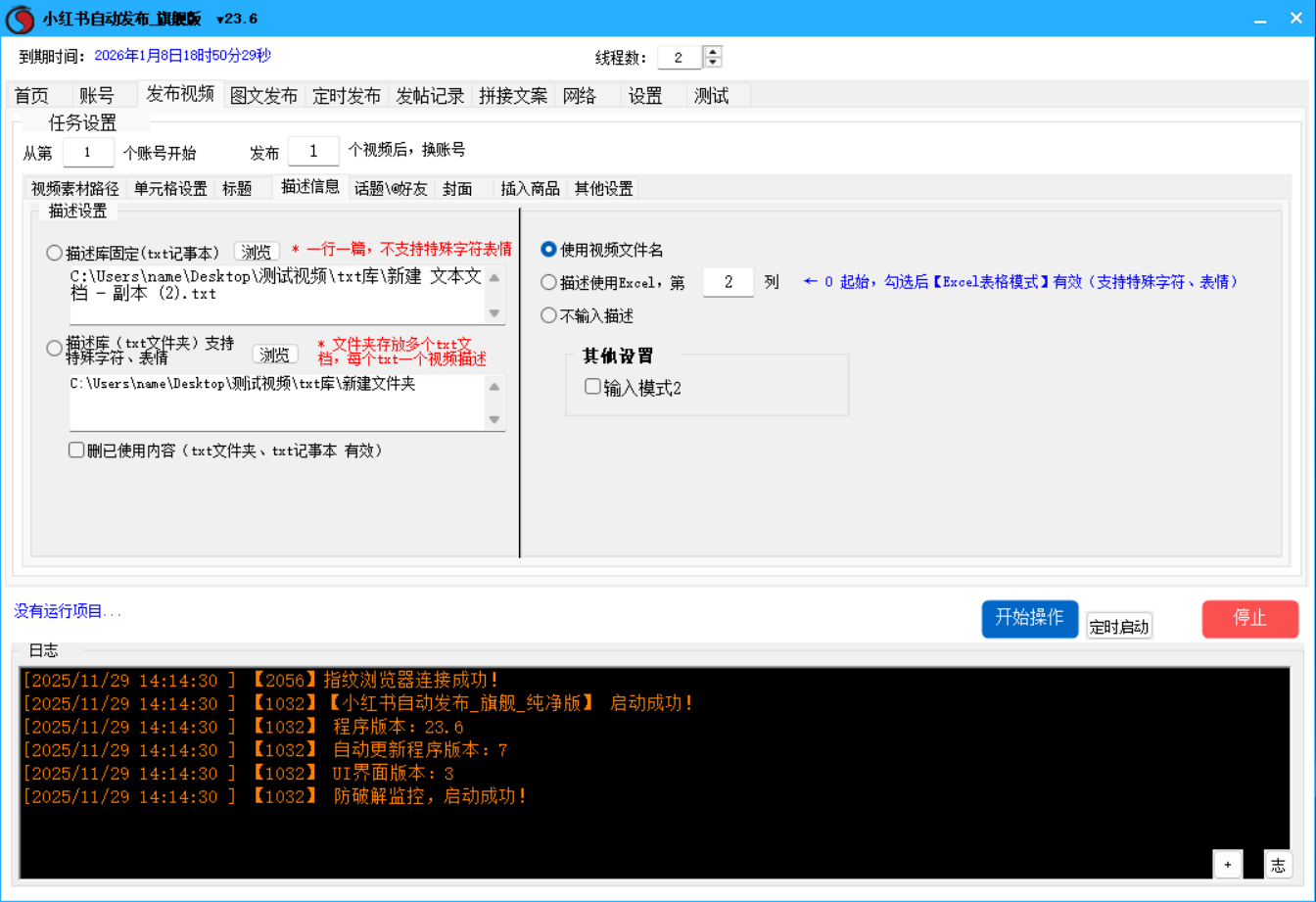Increase 线程数 with the up arrow
Image resolution: width=1316 pixels, height=902 pixels.
point(714,52)
